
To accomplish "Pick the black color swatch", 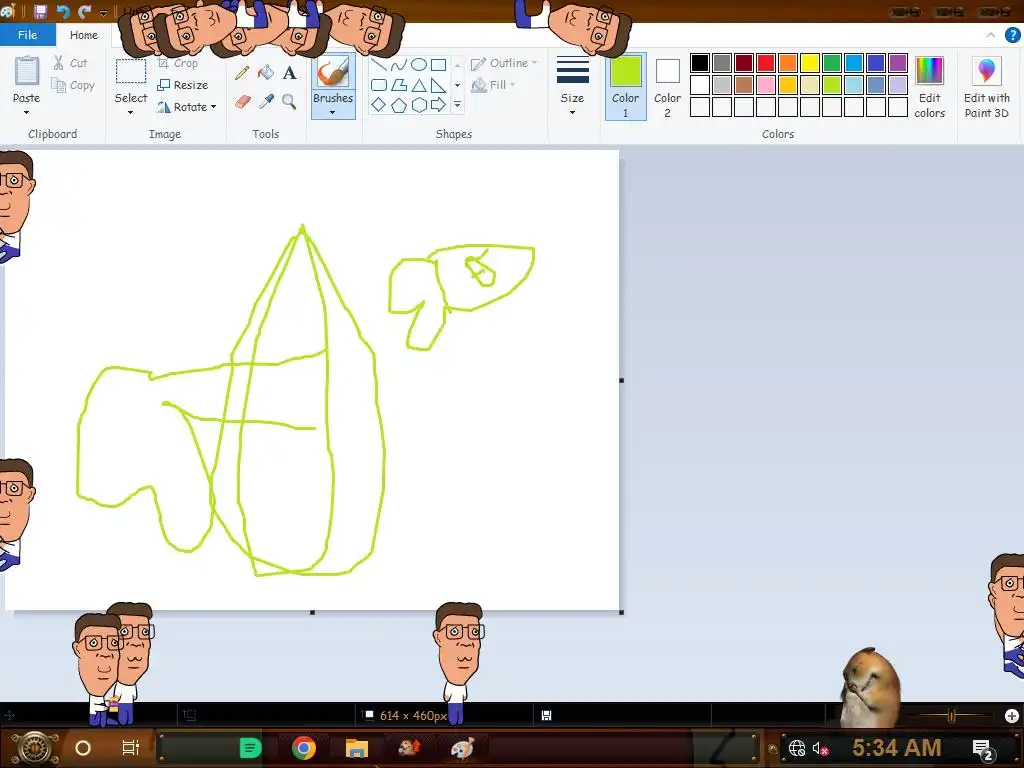I will (x=699, y=63).
